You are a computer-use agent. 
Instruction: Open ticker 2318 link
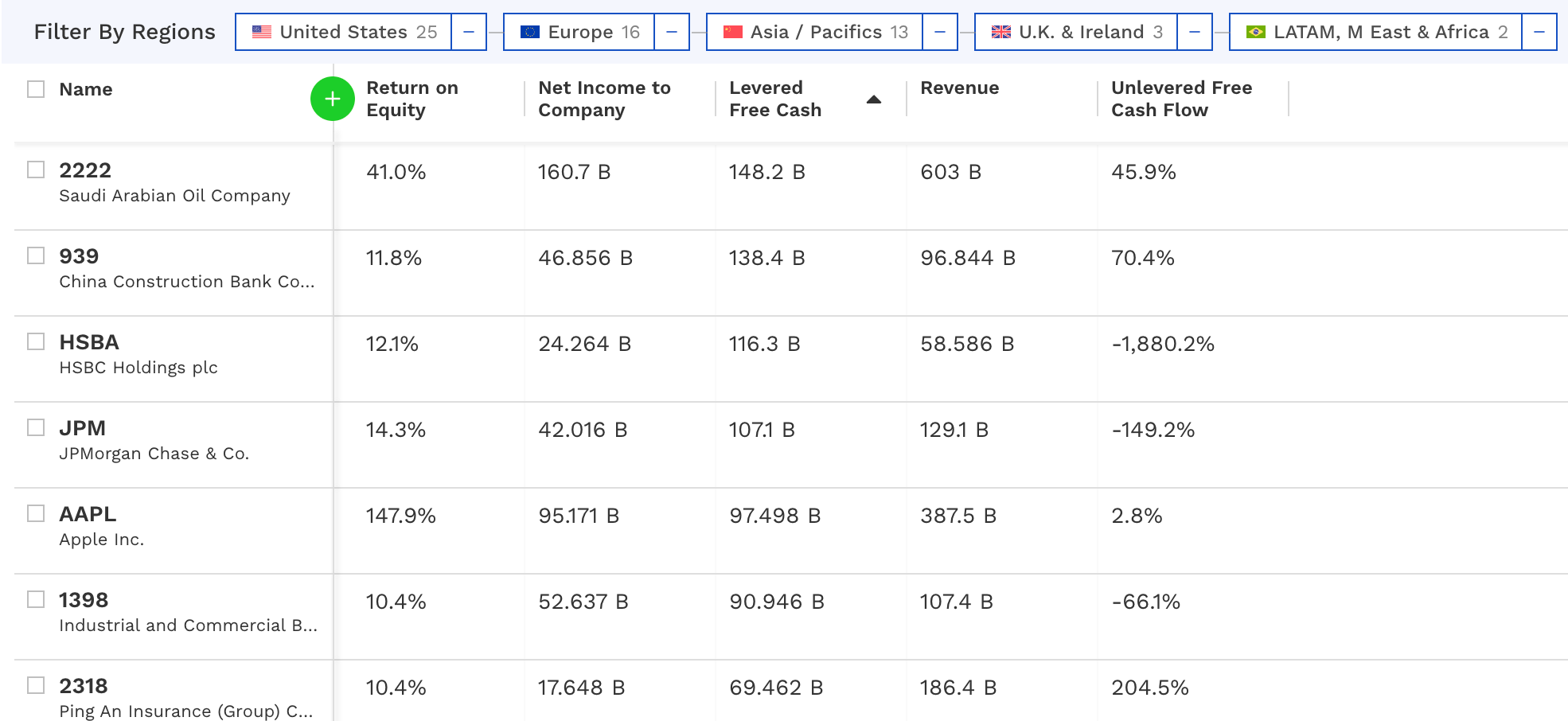[84, 686]
